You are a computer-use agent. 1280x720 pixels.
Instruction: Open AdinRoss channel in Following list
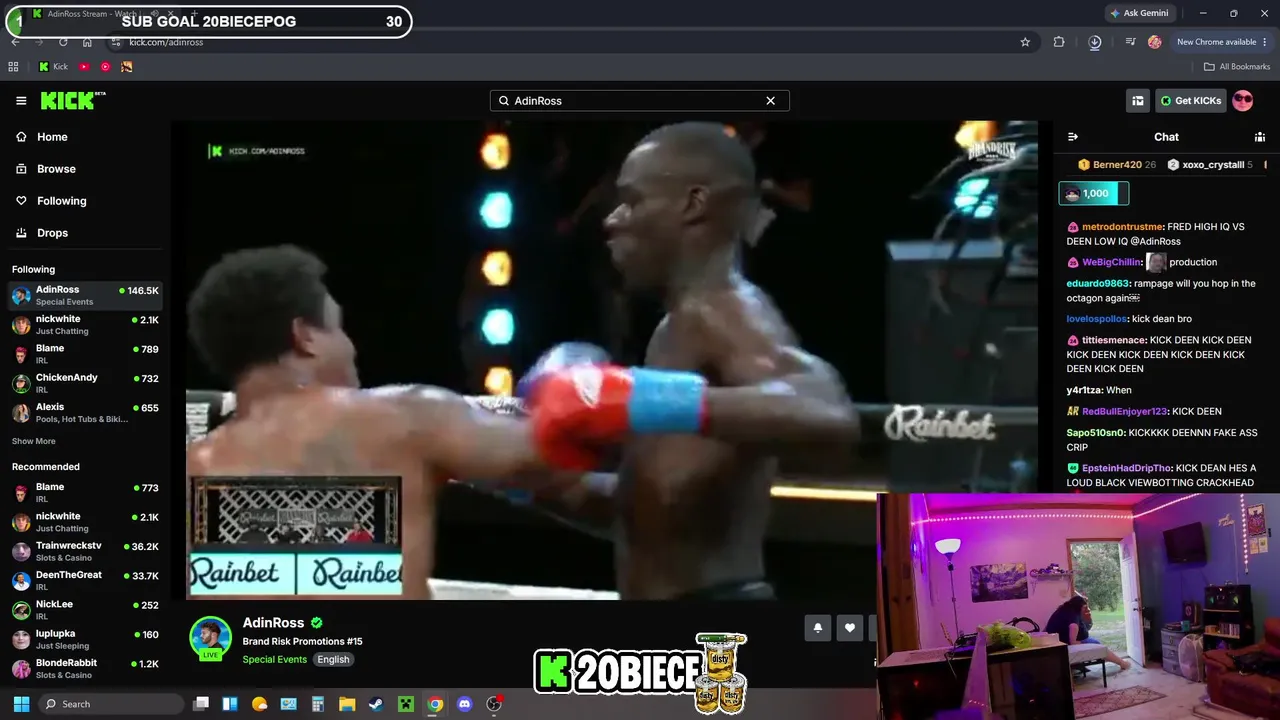tap(85, 295)
